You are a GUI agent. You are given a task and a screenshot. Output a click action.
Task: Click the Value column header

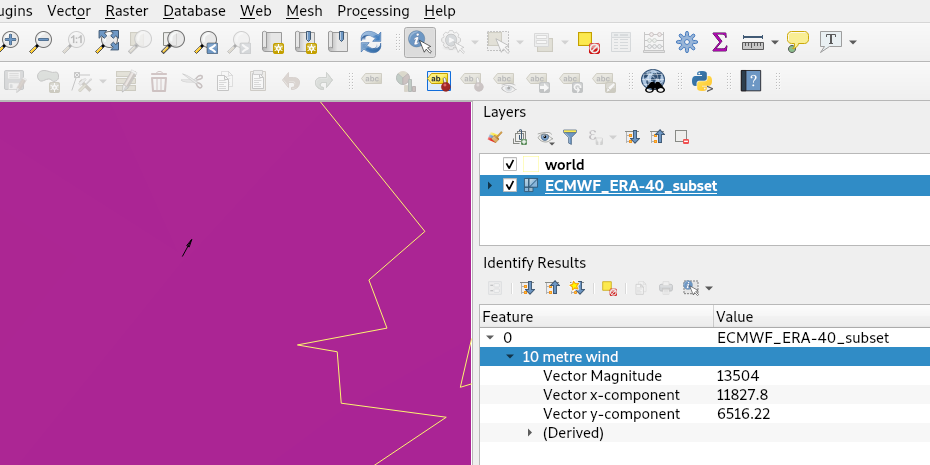click(x=822, y=317)
